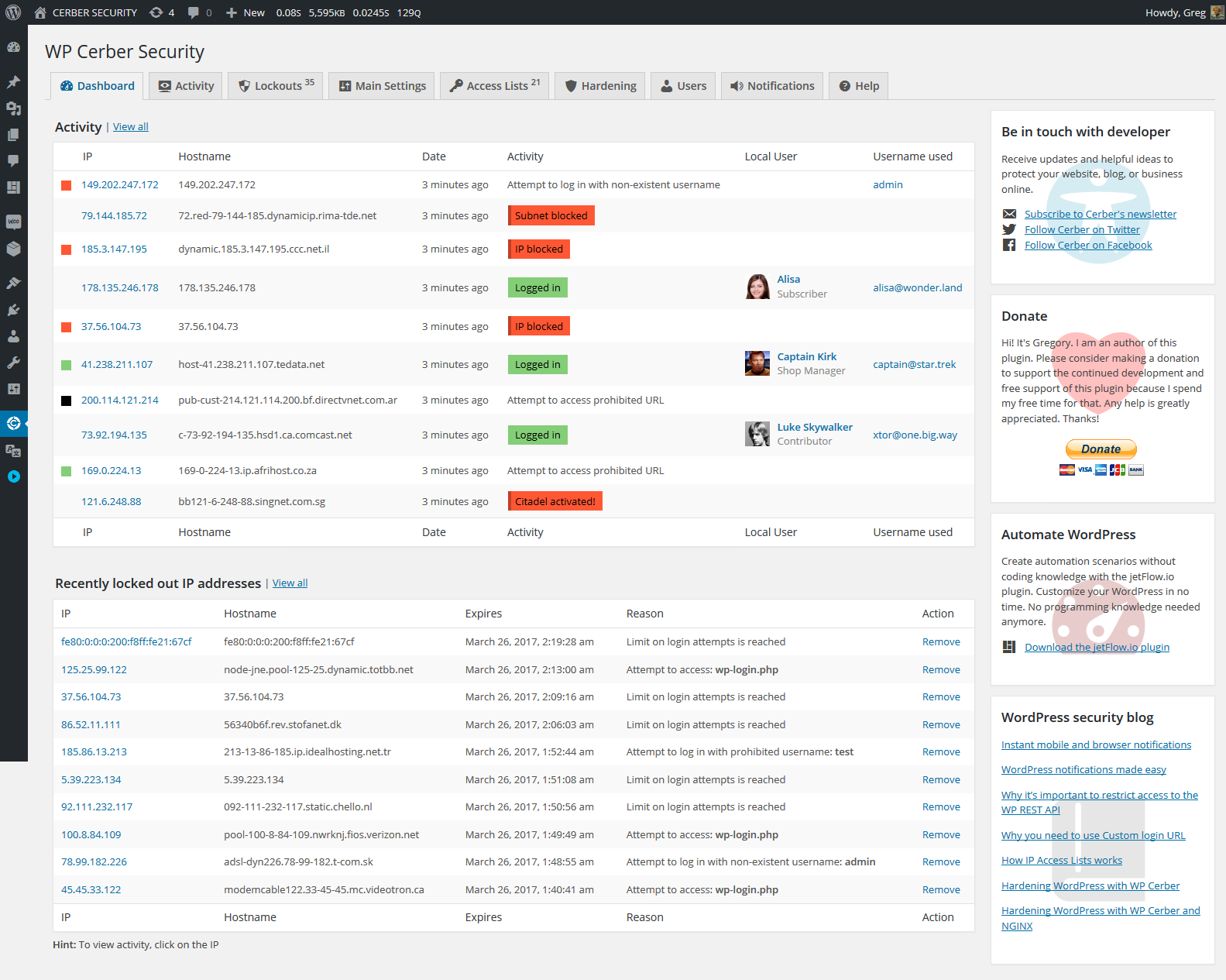1226x980 pixels.
Task: Click the updates icon in admin bar
Action: pos(161,12)
